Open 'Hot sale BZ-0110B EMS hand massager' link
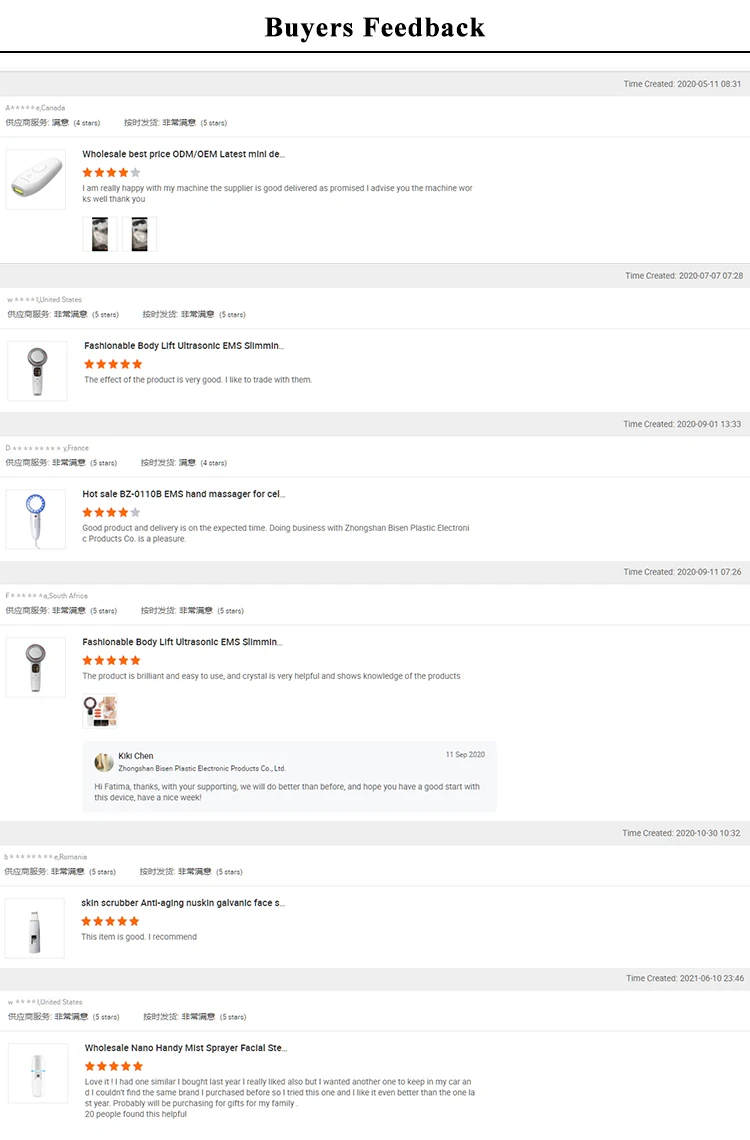 [183, 494]
